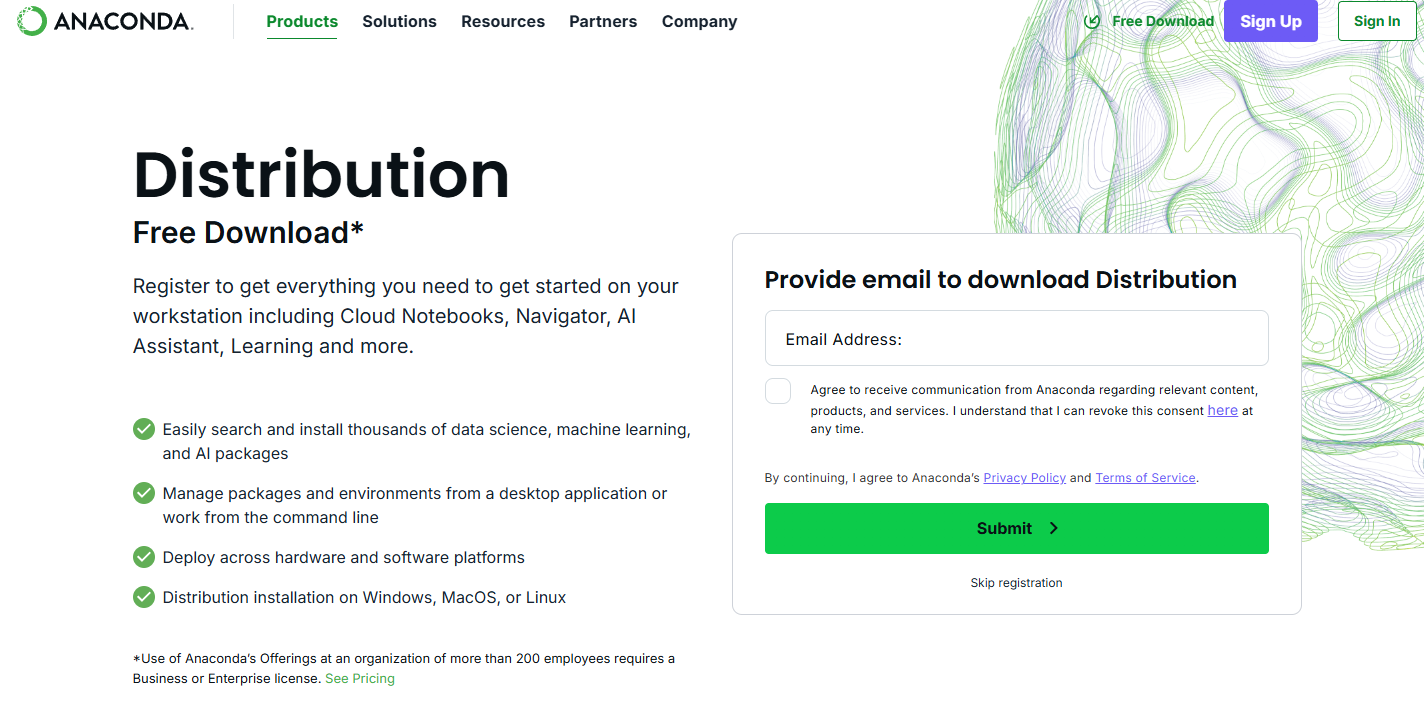
Task: Click the green Submit button
Action: pos(1016,528)
